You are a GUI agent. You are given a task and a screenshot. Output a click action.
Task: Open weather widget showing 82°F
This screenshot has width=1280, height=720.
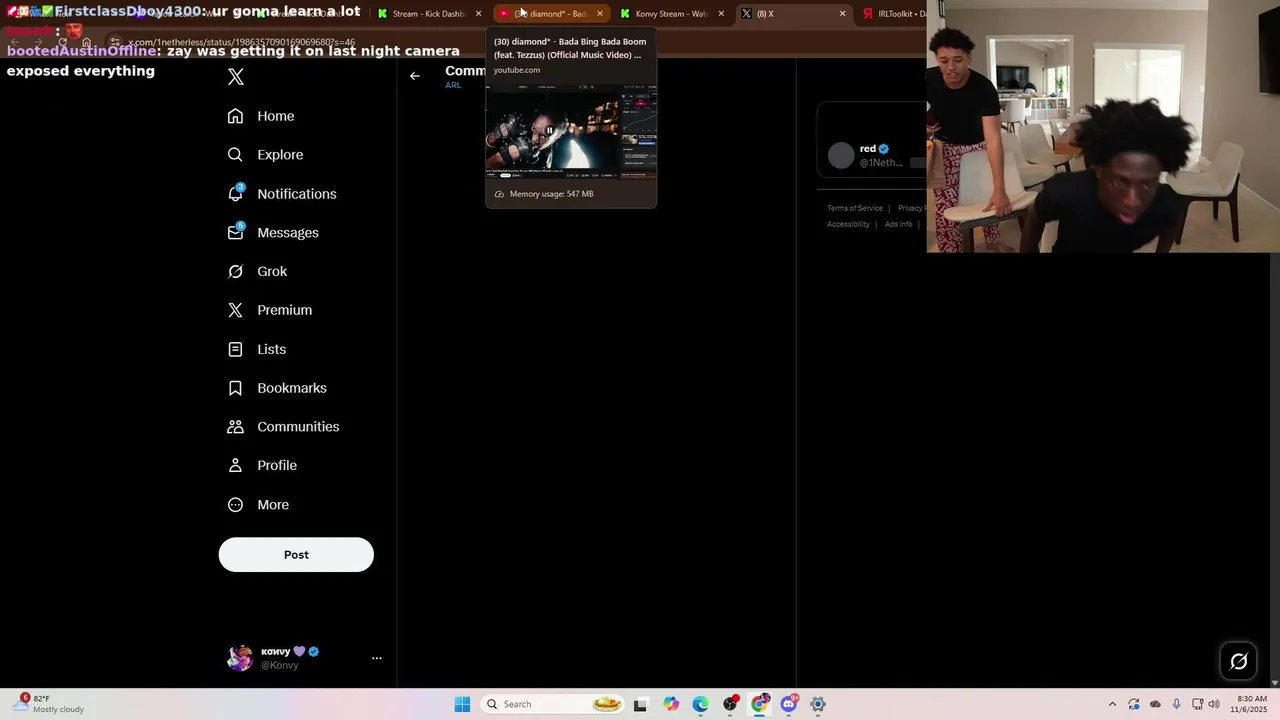point(50,704)
